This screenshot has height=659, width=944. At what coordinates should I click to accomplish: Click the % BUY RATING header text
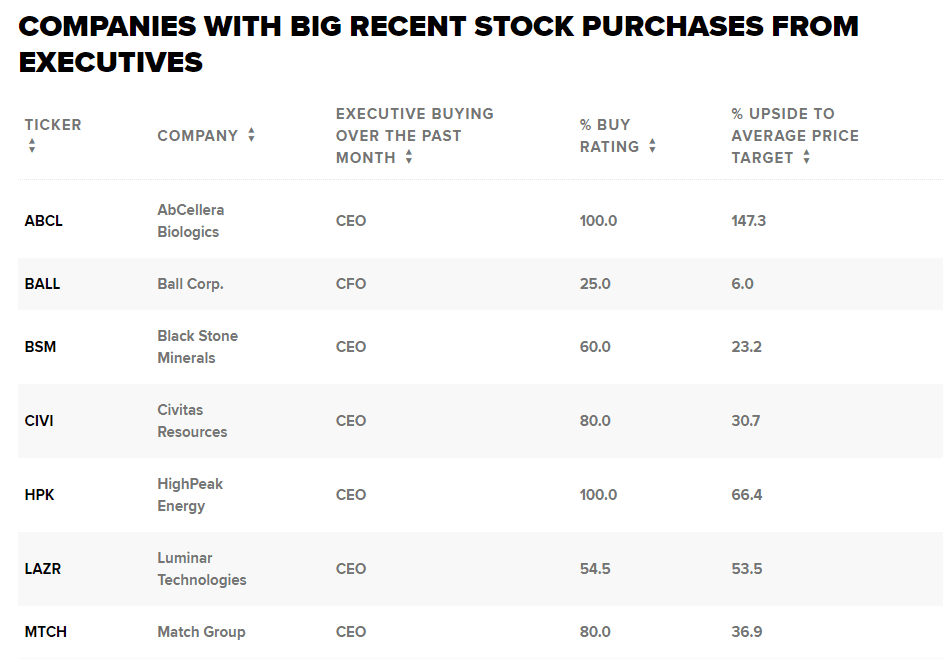pyautogui.click(x=609, y=135)
